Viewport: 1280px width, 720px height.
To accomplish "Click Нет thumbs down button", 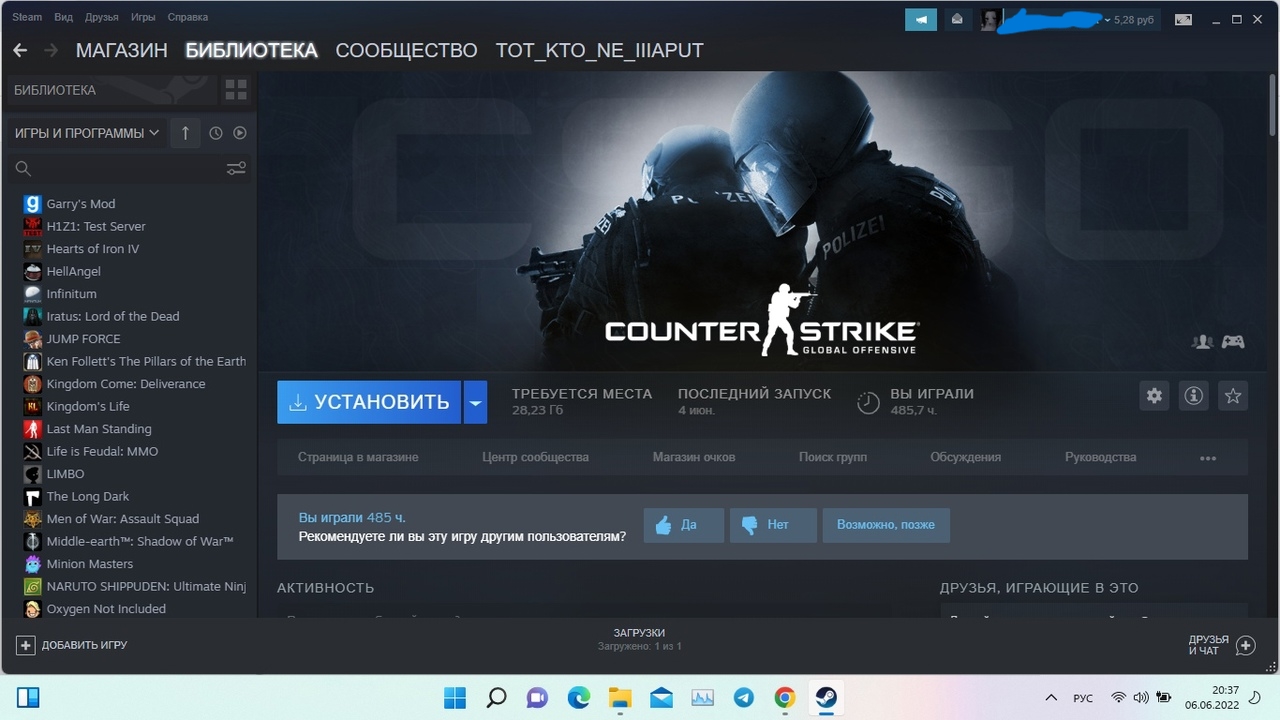I will [x=774, y=525].
